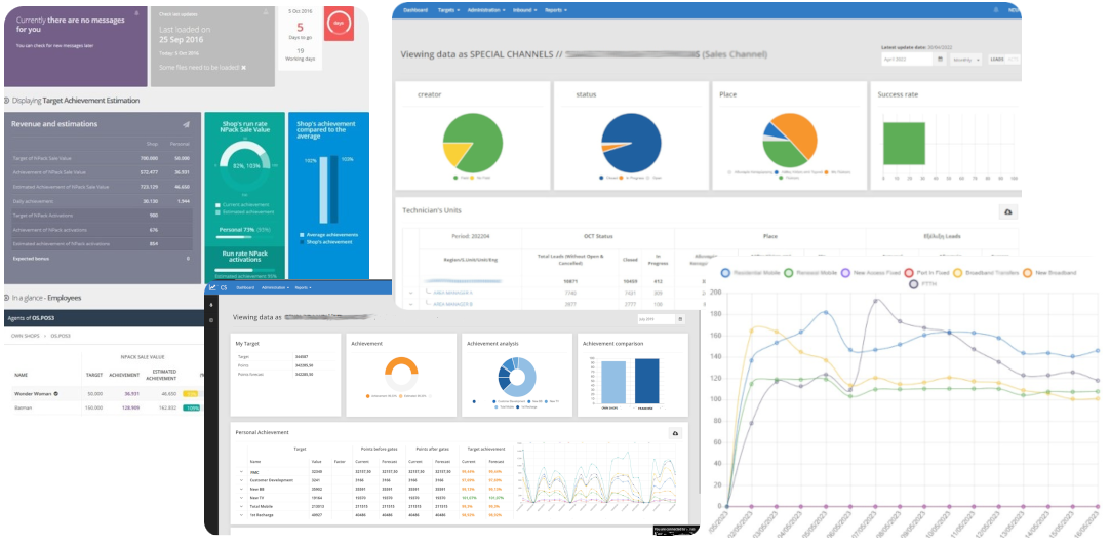The height and width of the screenshot is (544, 1110).
Task: Click the April 2022 date input field
Action: 905,60
